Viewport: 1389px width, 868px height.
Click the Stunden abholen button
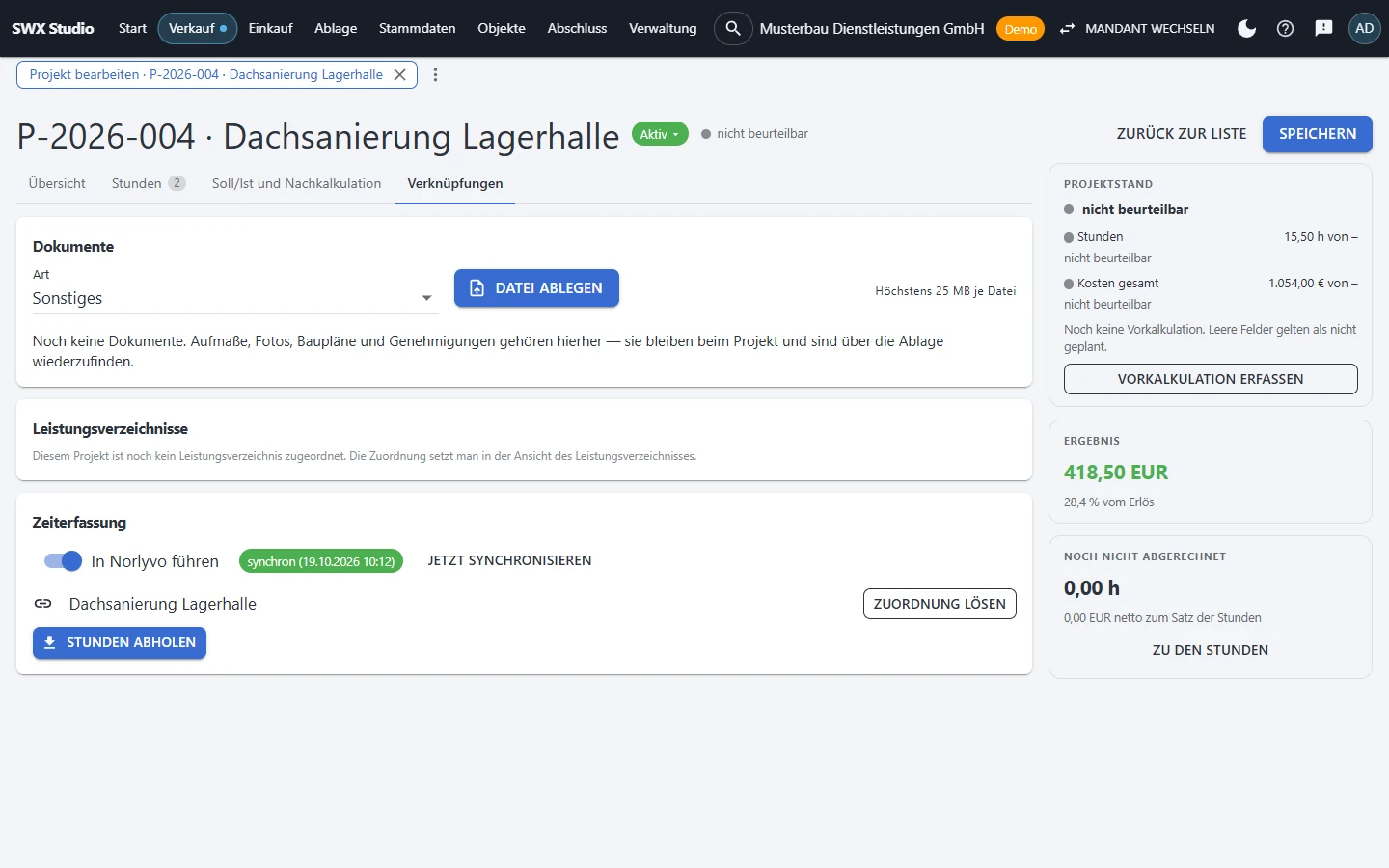pos(120,643)
